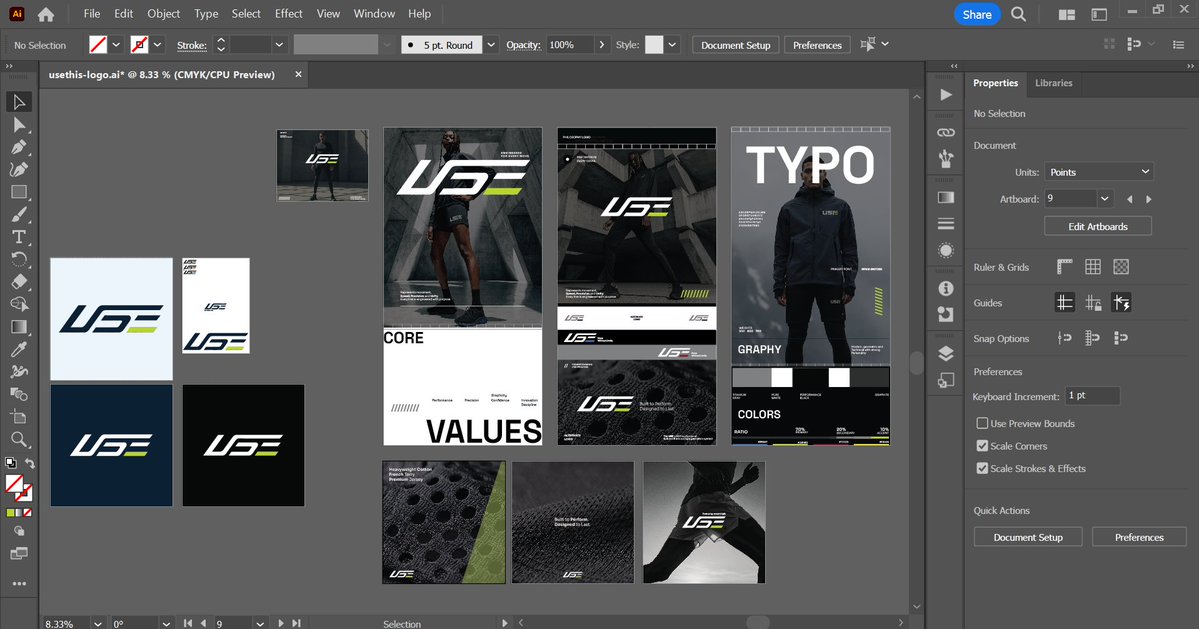Toggle lock guides icon
The width and height of the screenshot is (1199, 629).
[x=1093, y=303]
